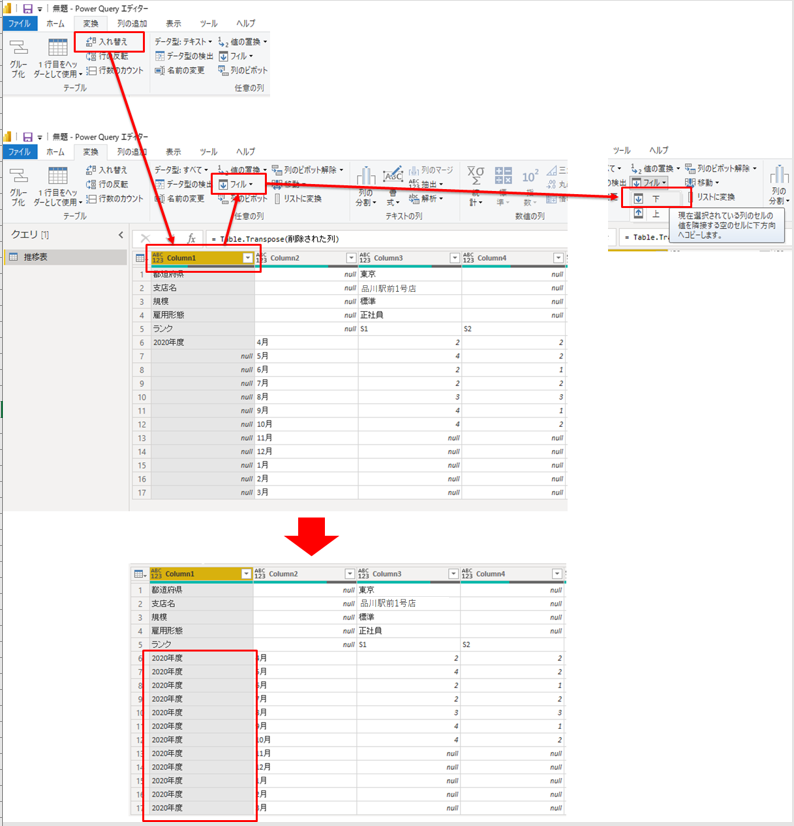
Task: Click the Column1 header in the lower table
Action: 190,574
